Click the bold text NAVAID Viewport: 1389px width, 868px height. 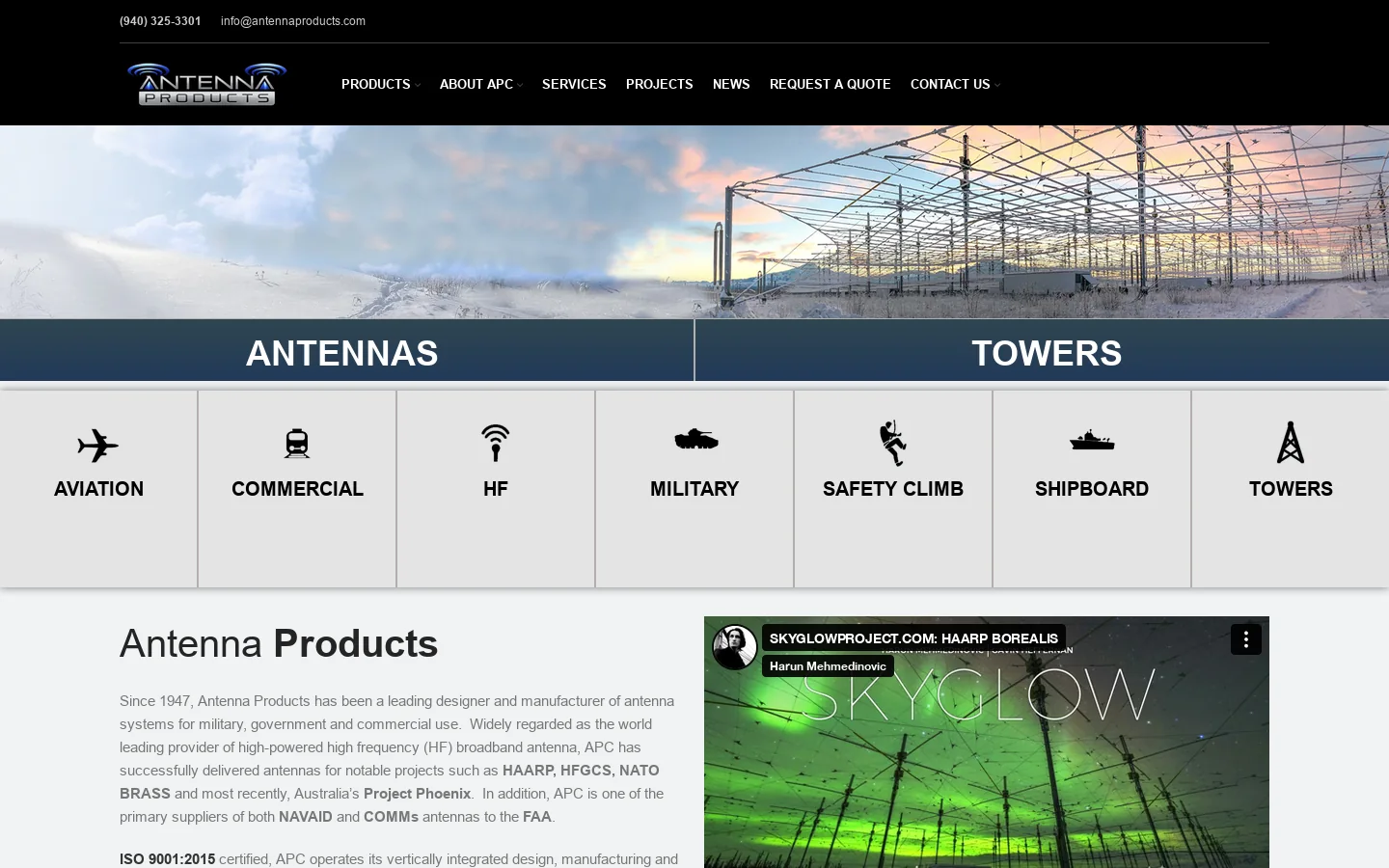point(305,817)
